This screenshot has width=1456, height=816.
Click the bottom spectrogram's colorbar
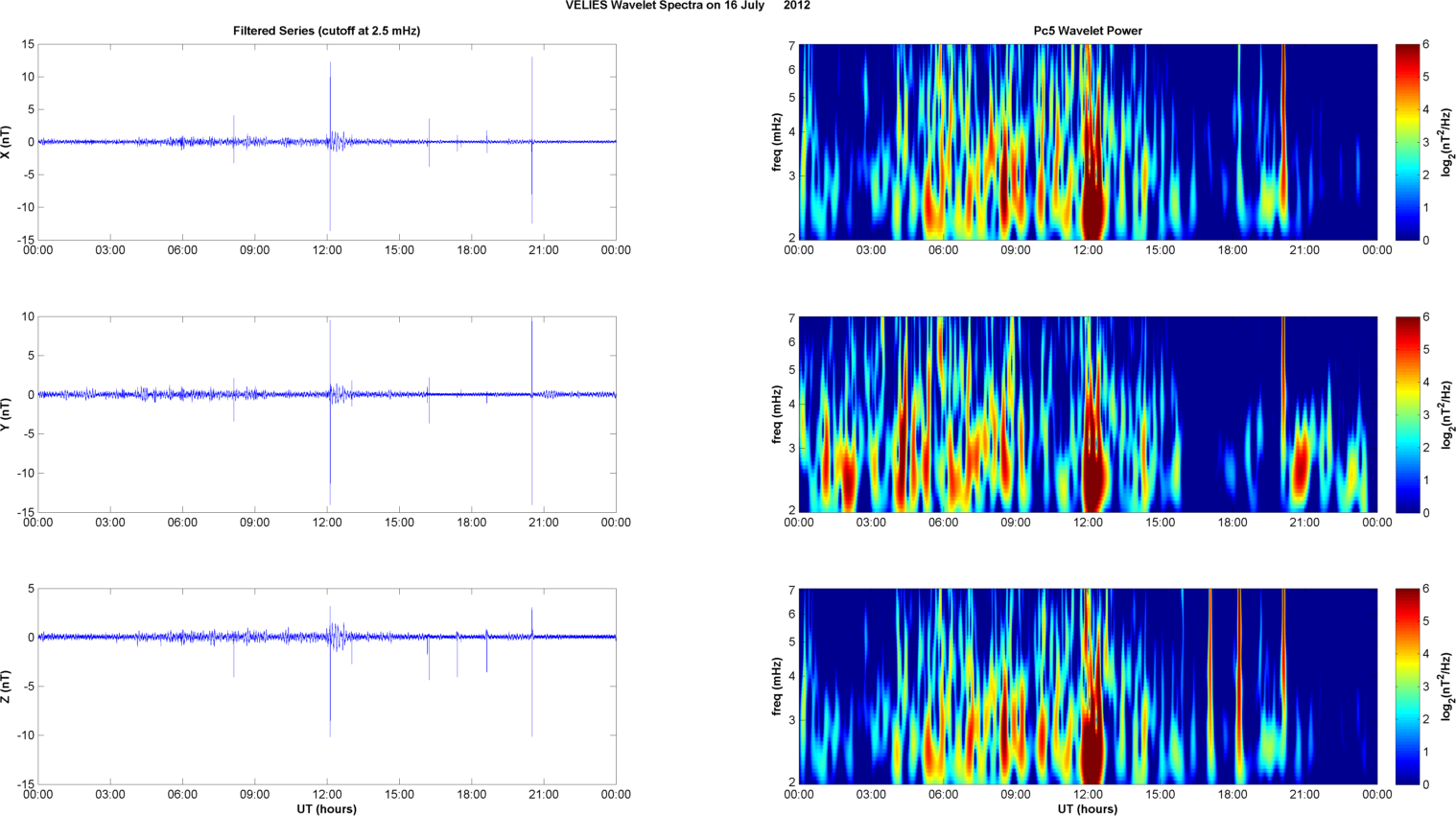pyautogui.click(x=1407, y=687)
